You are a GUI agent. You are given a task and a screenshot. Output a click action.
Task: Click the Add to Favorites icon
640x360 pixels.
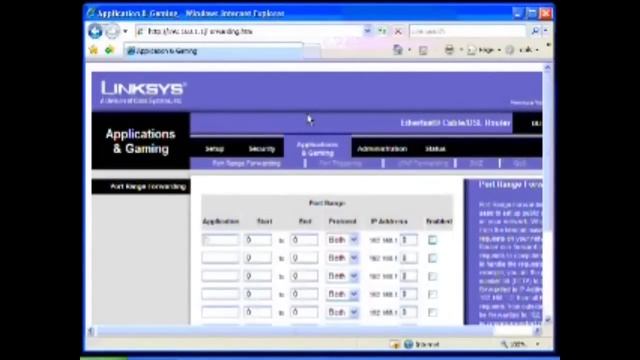(109, 50)
